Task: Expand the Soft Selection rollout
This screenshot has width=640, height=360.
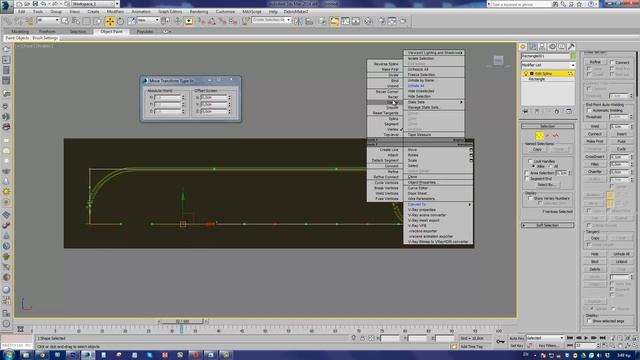Action: 547,225
